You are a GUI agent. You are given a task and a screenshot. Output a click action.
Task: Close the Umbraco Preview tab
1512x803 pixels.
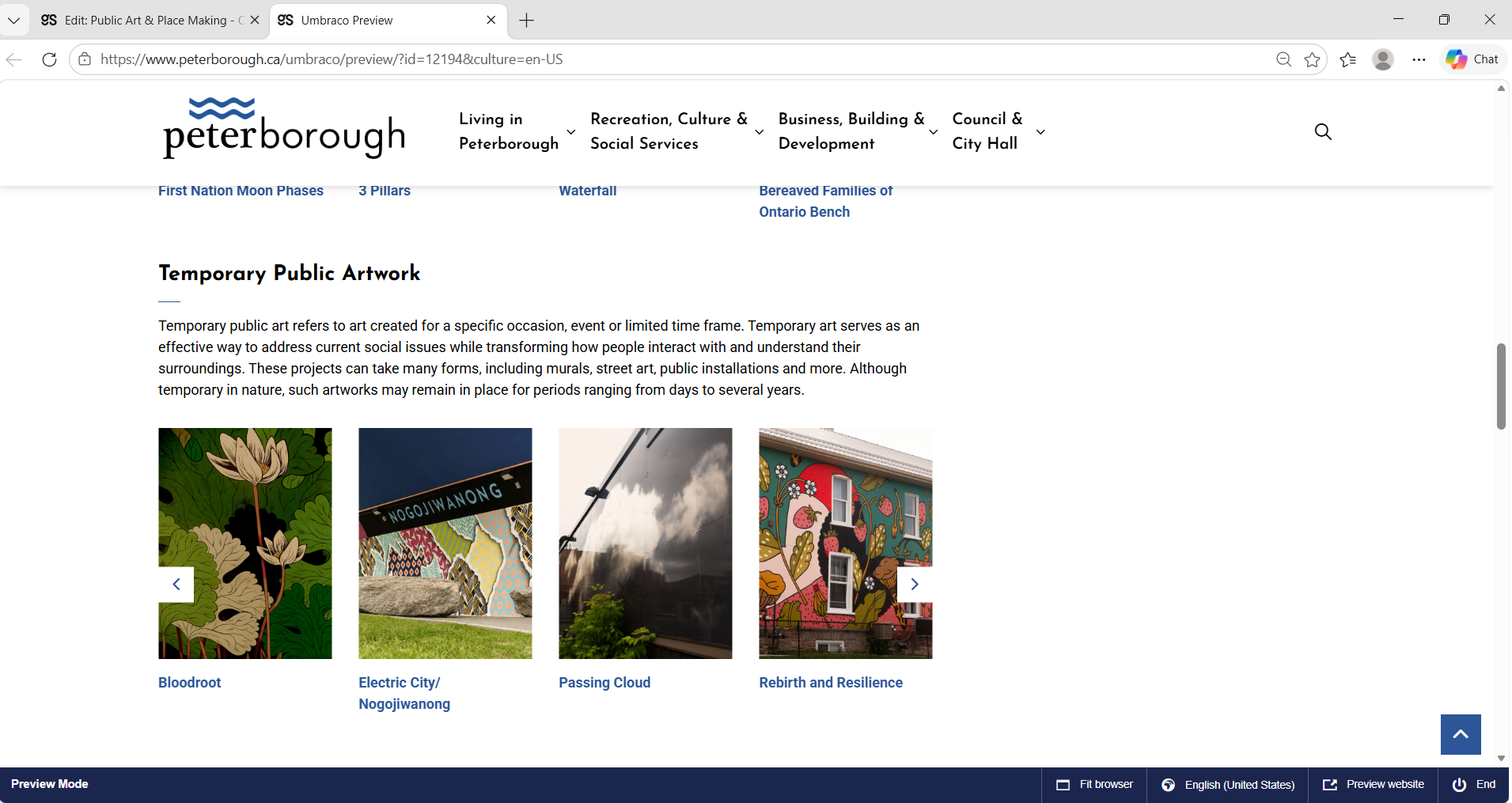click(491, 20)
